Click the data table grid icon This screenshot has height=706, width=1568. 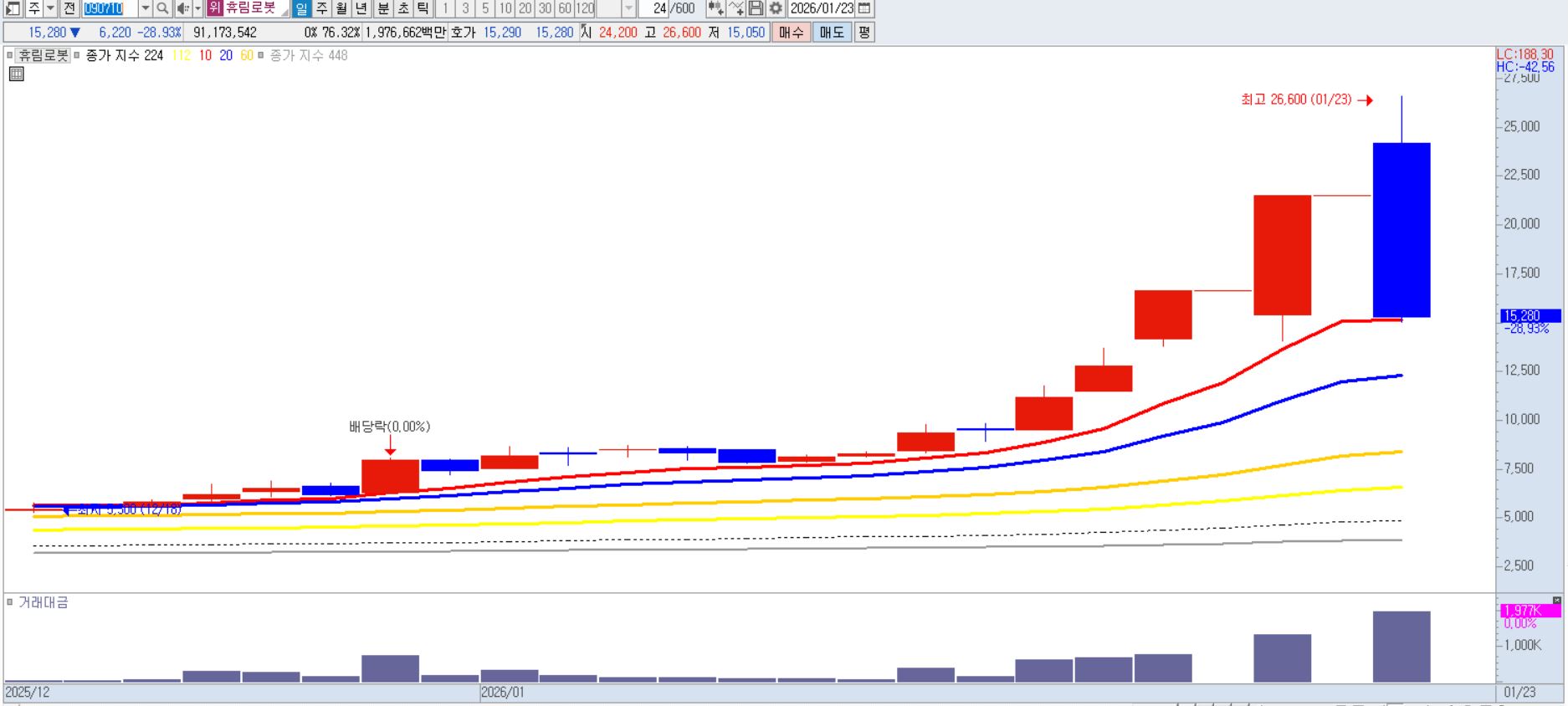[16, 74]
